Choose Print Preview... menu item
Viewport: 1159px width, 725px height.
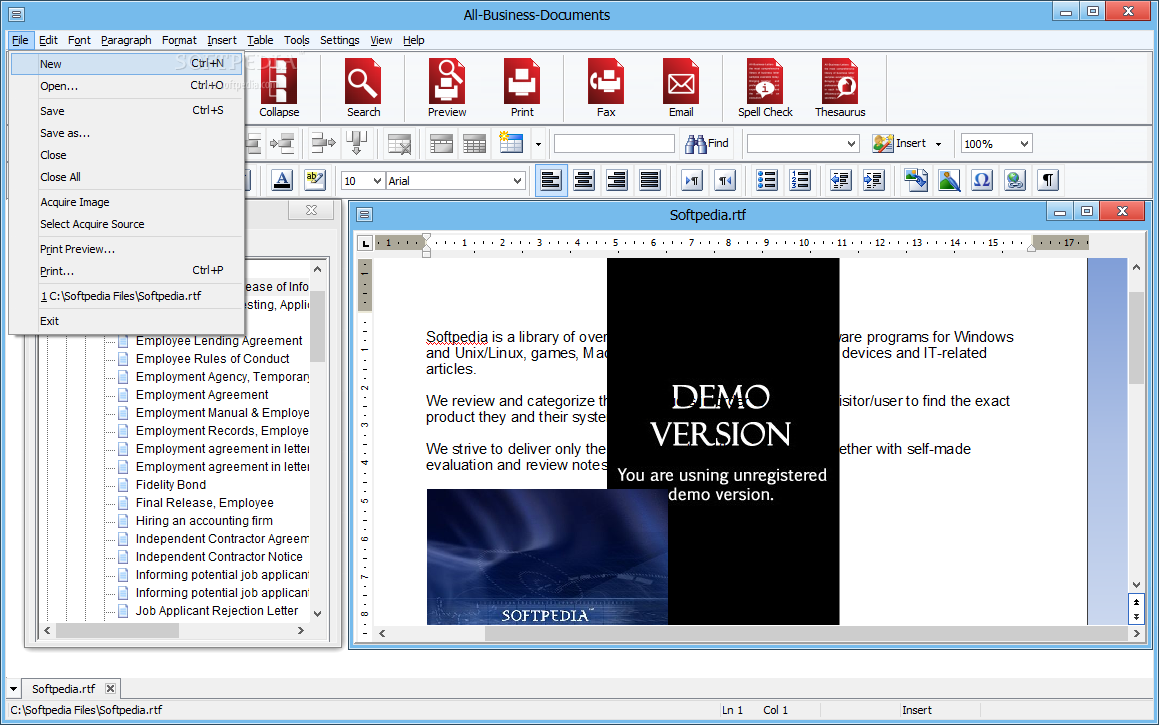[x=126, y=249]
